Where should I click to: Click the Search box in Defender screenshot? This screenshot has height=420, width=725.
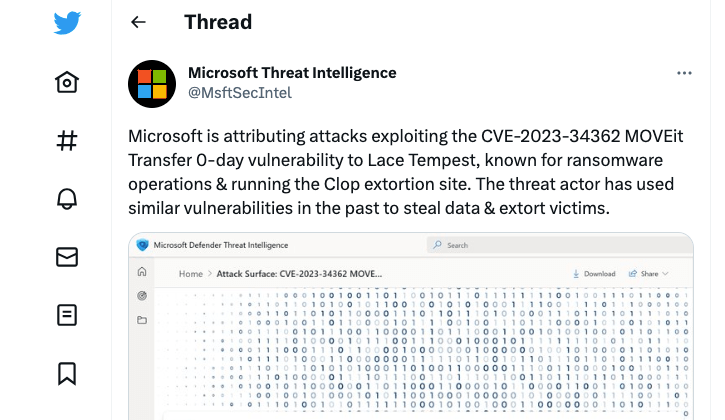click(x=500, y=245)
